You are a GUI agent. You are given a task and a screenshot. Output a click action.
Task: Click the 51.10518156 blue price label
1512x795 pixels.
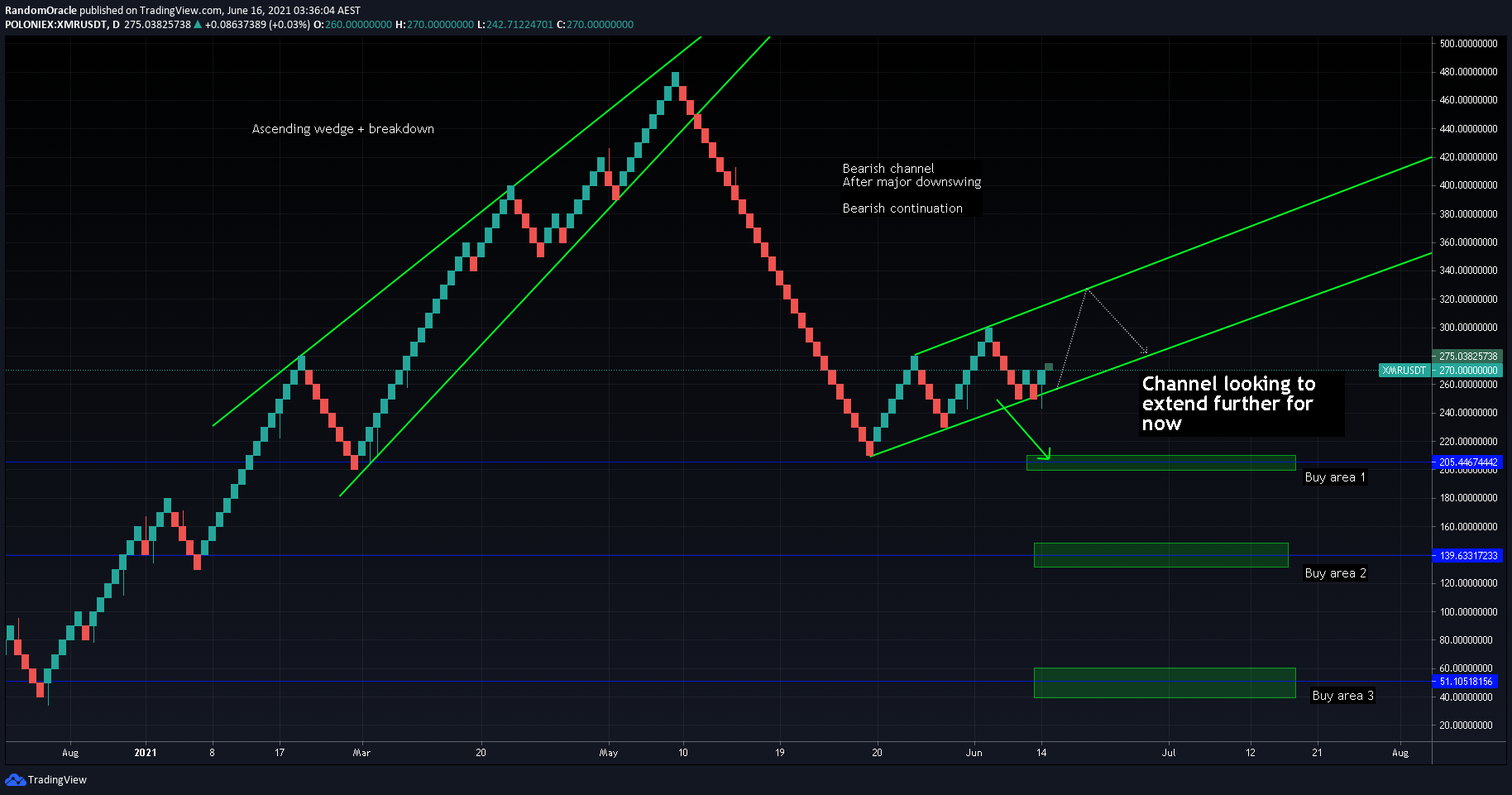coord(1466,682)
